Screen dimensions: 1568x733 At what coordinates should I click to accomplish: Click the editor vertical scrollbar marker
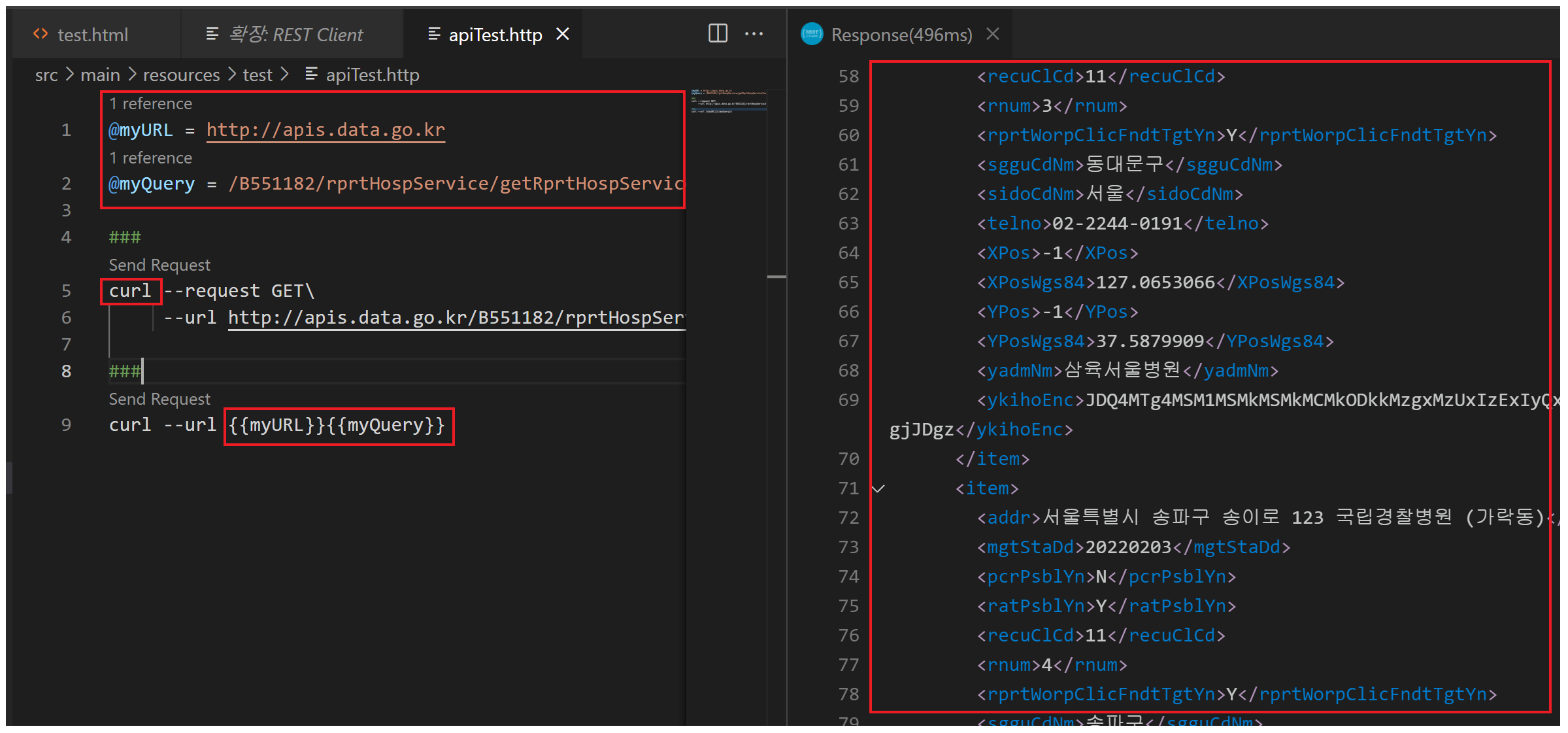point(776,277)
